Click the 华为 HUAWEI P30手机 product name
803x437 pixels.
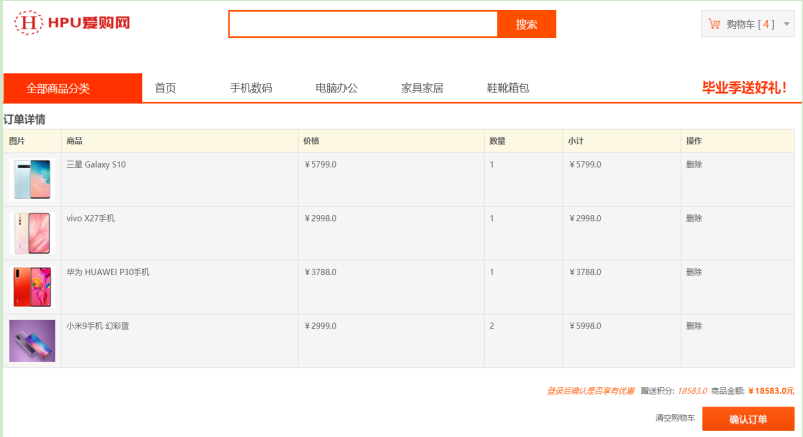pos(108,272)
